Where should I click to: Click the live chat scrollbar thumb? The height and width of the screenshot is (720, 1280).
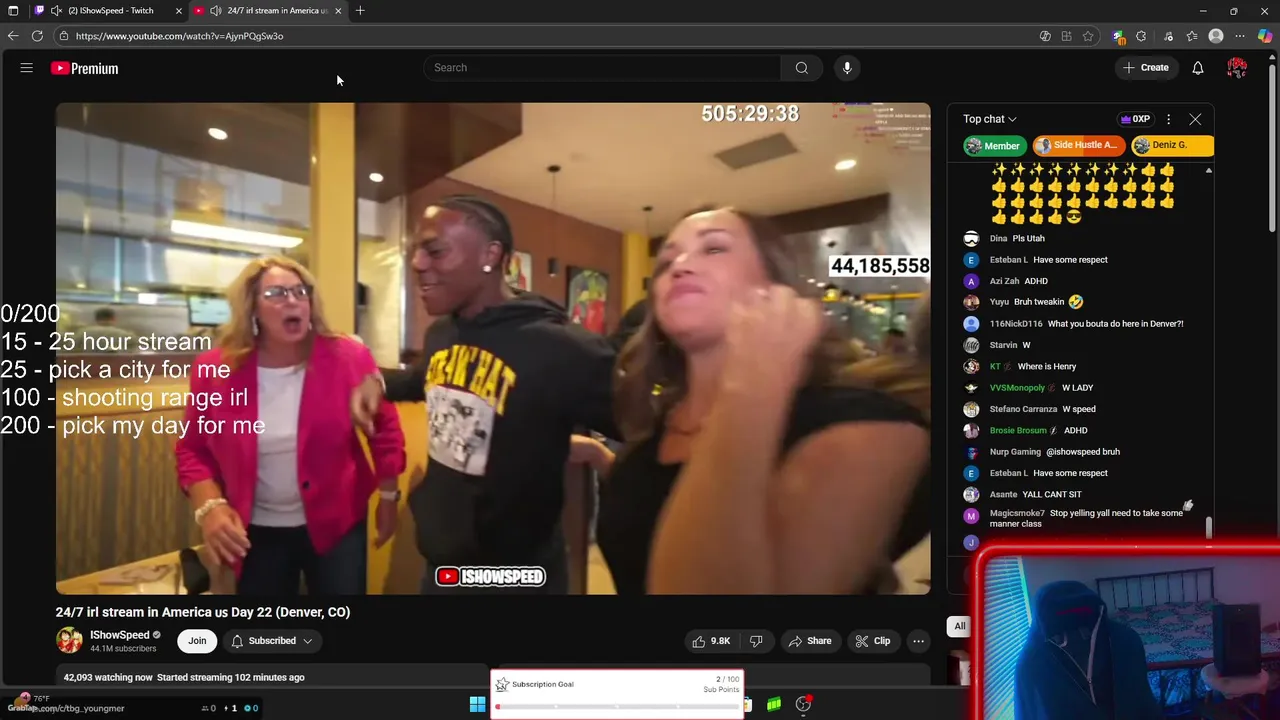point(1208,528)
